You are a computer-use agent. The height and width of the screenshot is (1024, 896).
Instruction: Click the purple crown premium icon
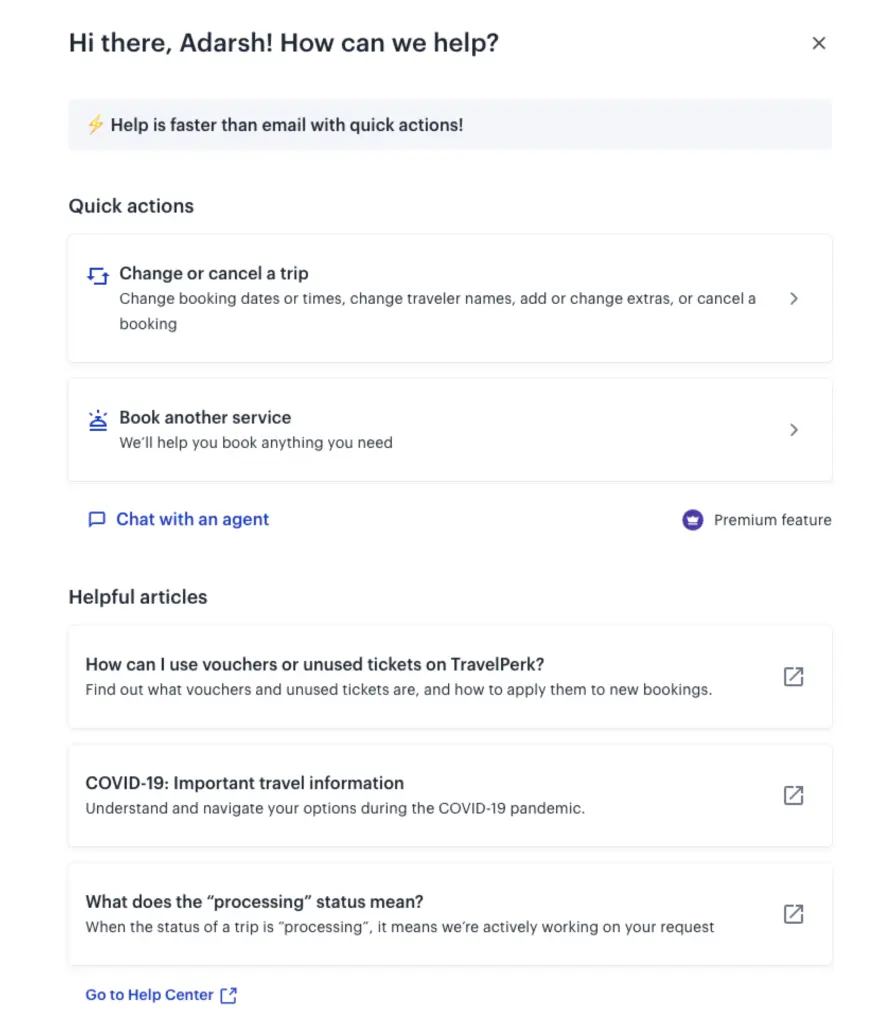pyautogui.click(x=693, y=520)
